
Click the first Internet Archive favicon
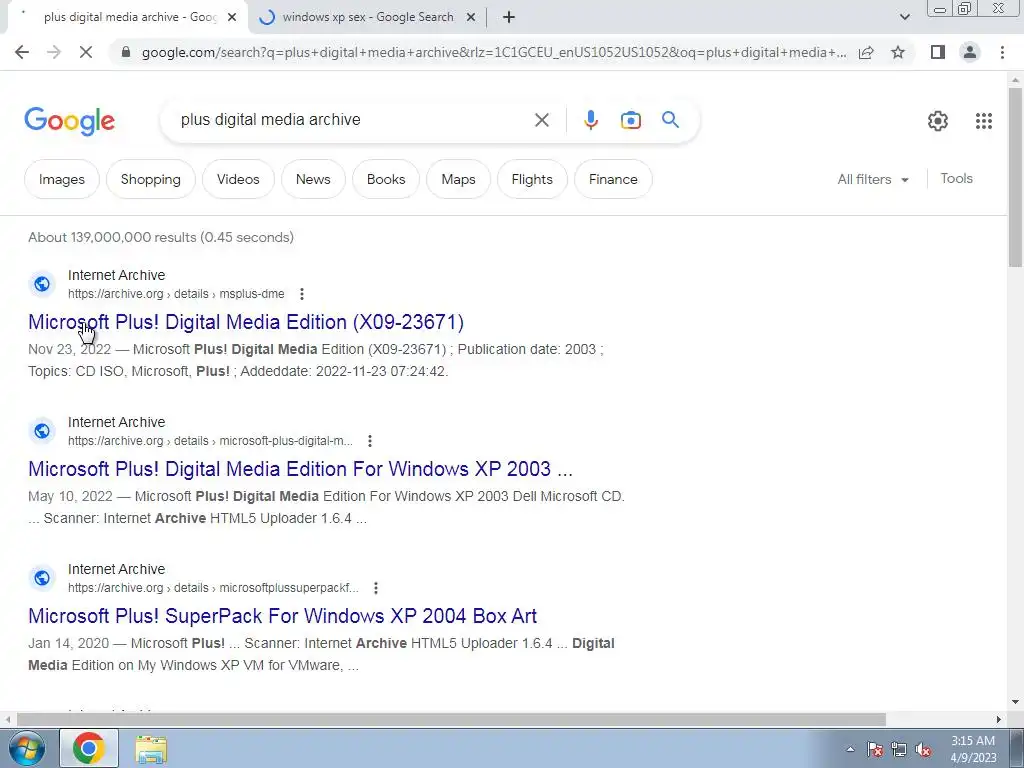[x=42, y=284]
